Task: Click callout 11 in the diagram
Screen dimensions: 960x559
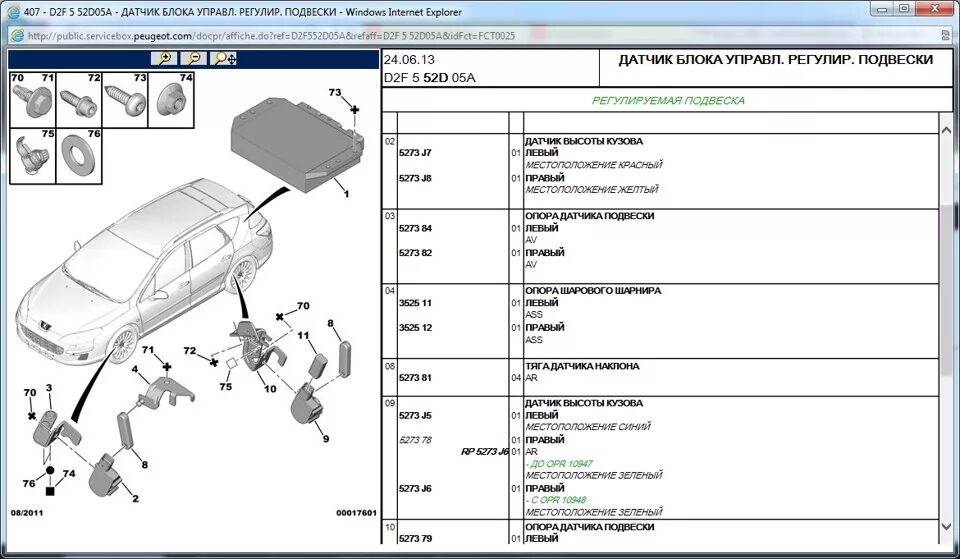Action: point(303,336)
